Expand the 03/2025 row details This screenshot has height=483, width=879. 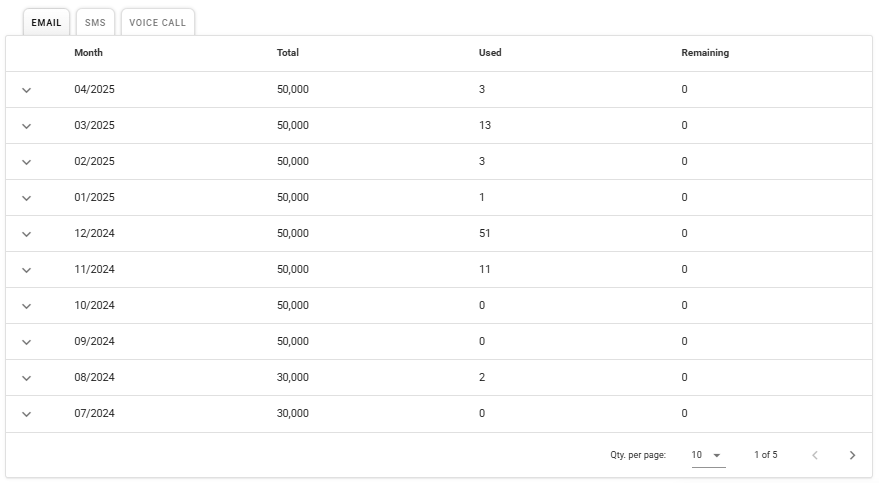click(x=27, y=126)
